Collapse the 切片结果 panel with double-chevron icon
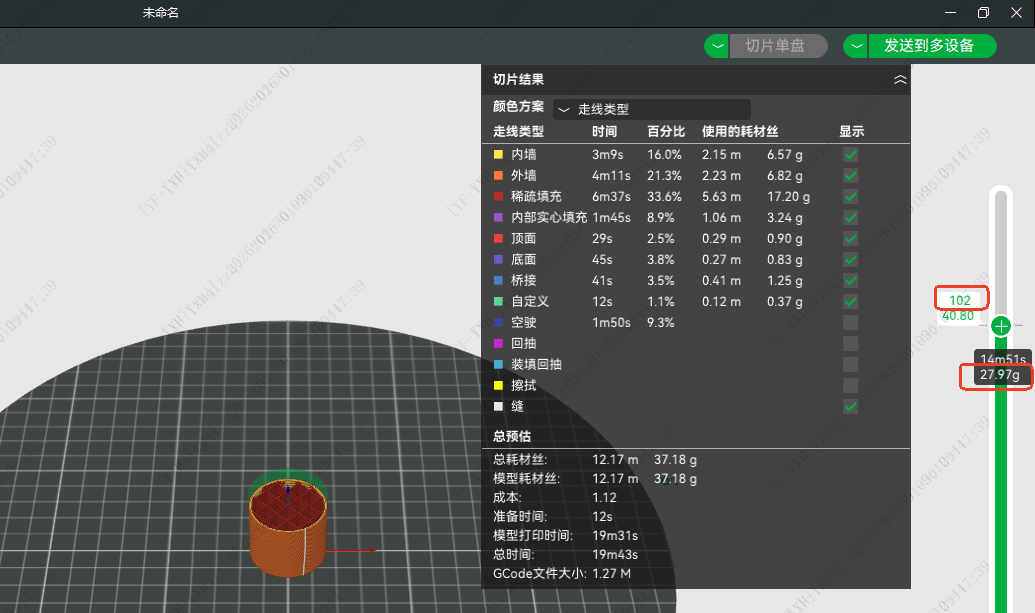The image size is (1035, 613). pyautogui.click(x=900, y=80)
